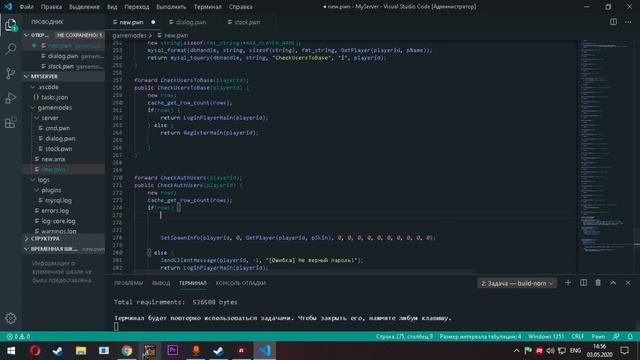Open errors and warnings count in status bar

(x=18, y=337)
